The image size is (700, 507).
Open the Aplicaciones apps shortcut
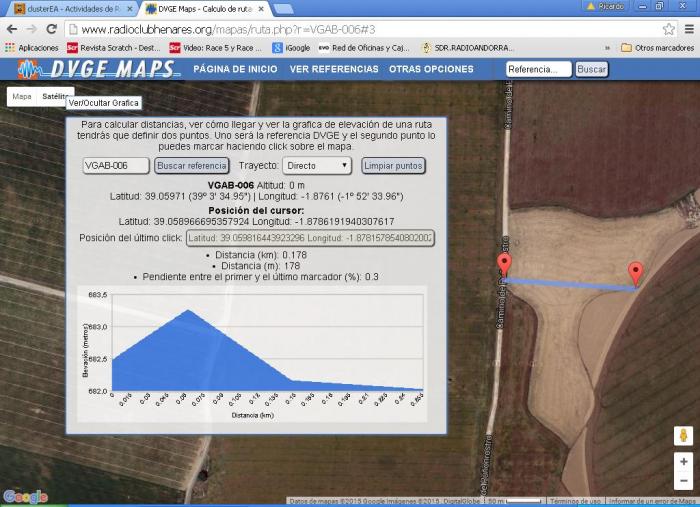[32, 48]
